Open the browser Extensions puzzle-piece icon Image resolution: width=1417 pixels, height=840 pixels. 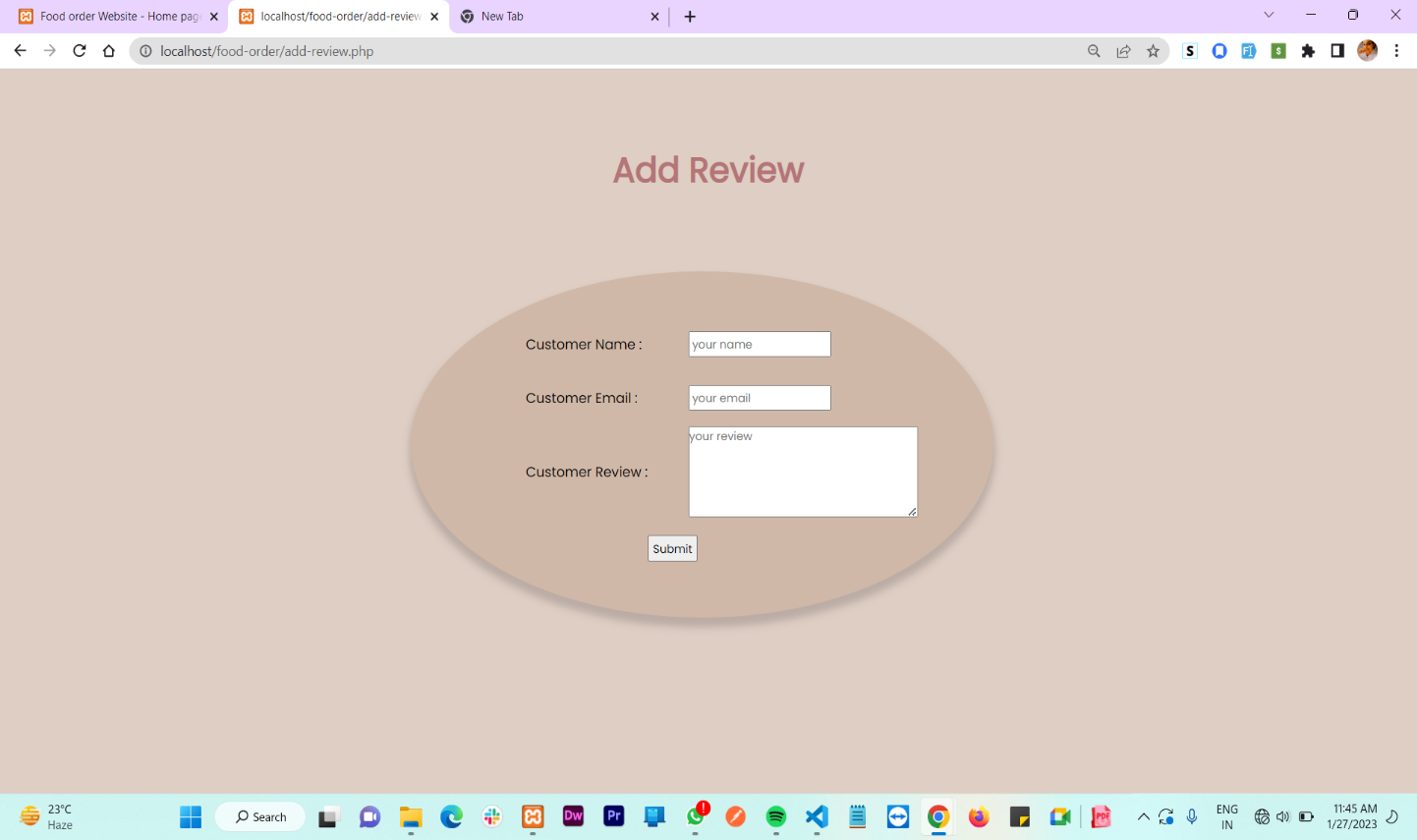[1308, 50]
